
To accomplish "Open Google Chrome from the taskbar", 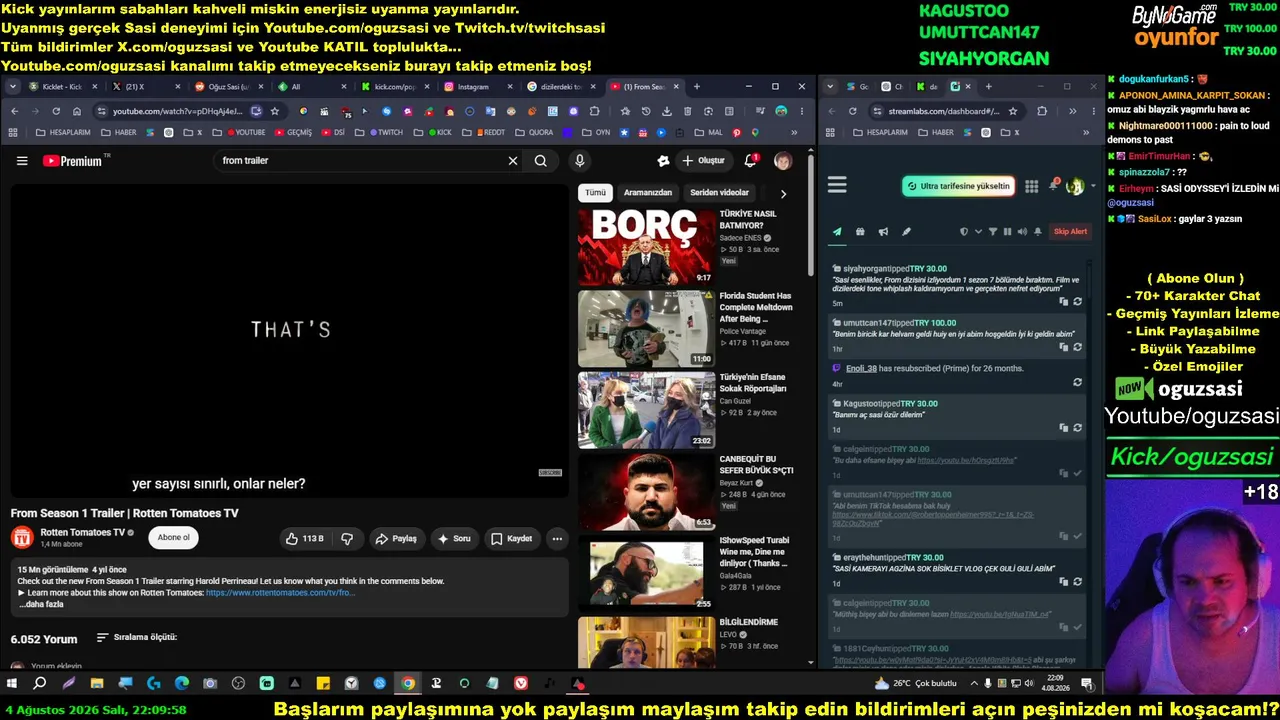I will click(408, 684).
